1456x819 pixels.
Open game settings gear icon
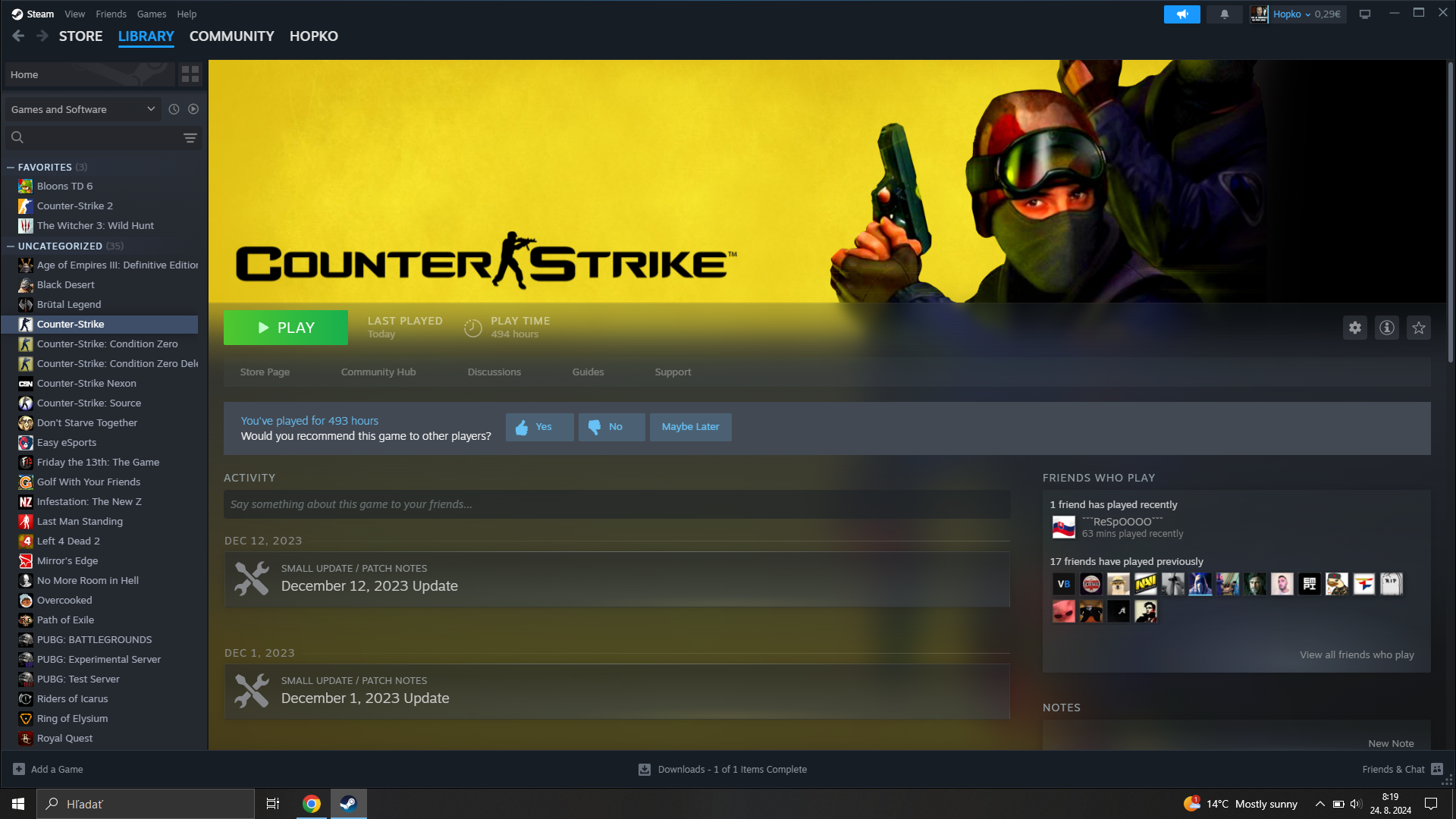click(x=1355, y=328)
